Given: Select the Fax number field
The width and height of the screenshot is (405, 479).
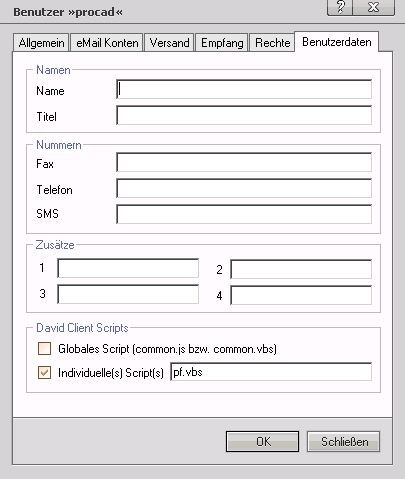Looking at the screenshot, I should [244, 162].
